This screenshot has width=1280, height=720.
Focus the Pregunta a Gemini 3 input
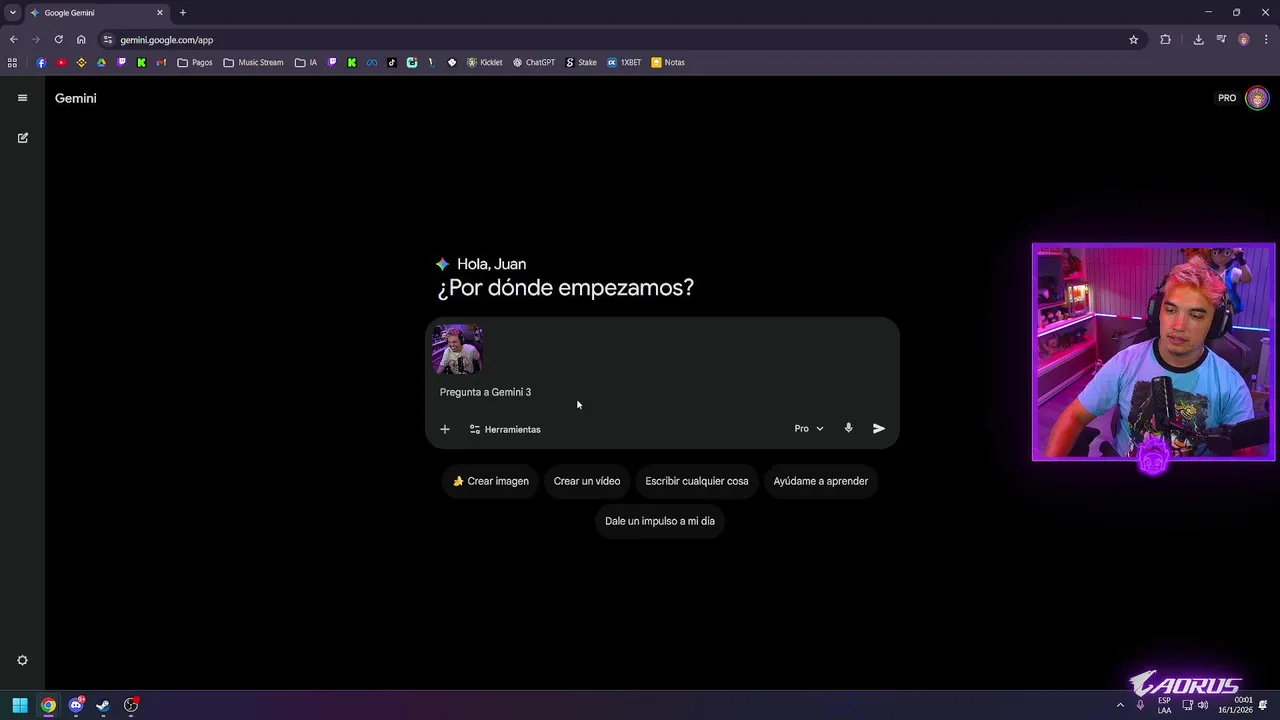(662, 392)
